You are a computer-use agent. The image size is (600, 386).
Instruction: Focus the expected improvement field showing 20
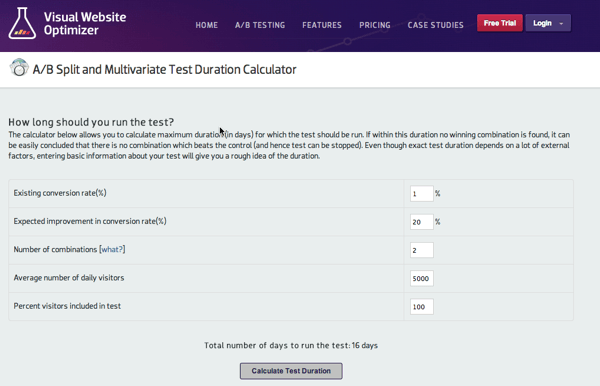click(x=422, y=222)
